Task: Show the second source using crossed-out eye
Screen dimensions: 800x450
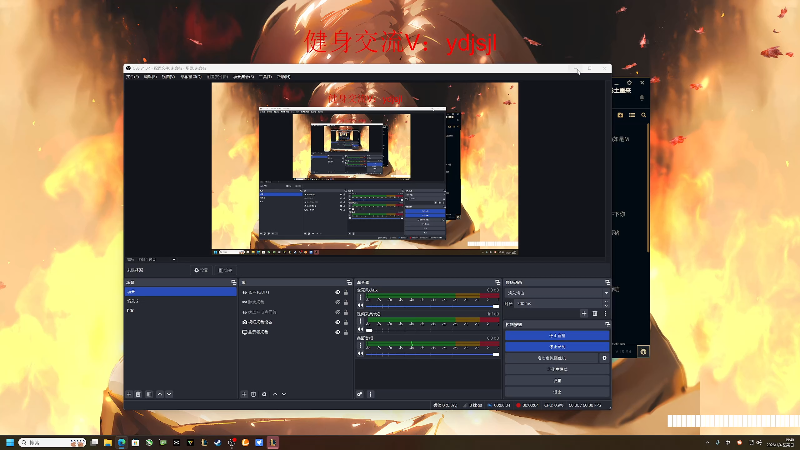Action: (337, 303)
